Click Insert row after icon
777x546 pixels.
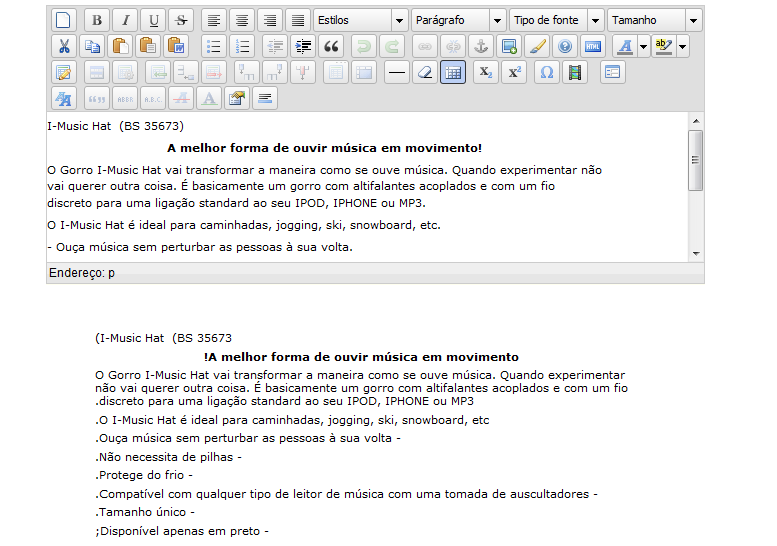(186, 72)
